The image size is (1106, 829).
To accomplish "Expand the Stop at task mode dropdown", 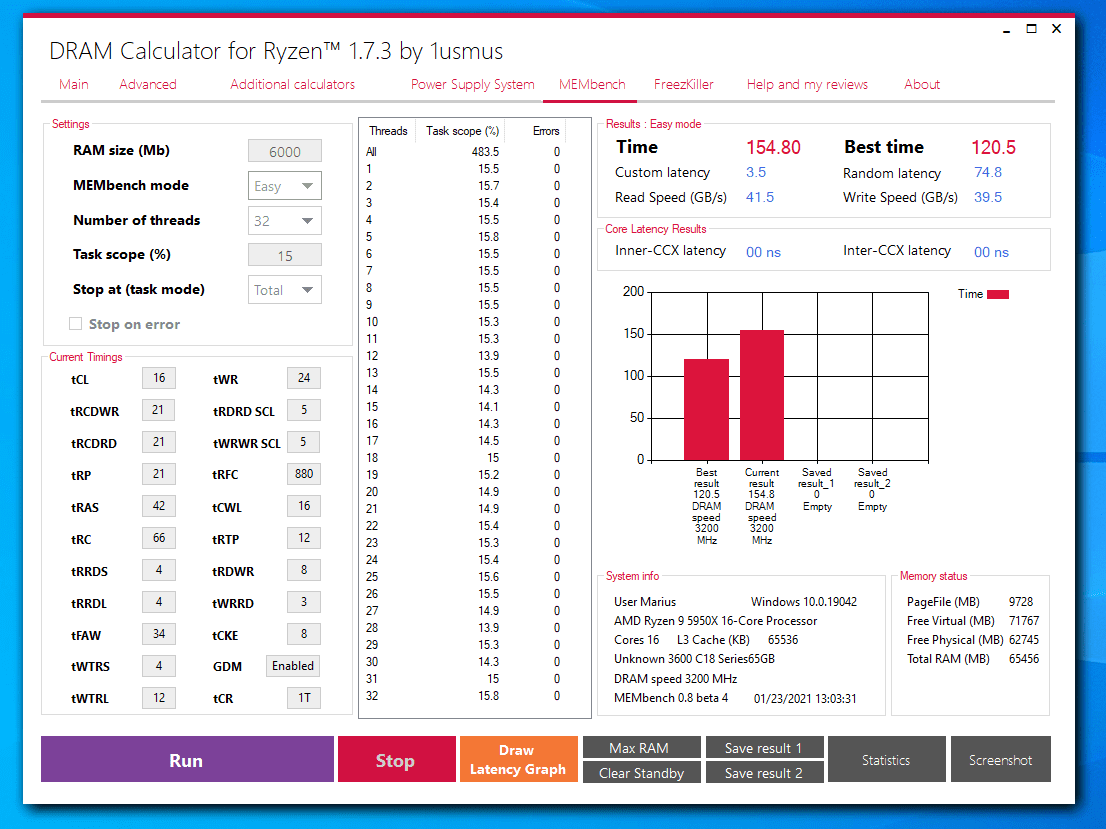I will pyautogui.click(x=285, y=290).
